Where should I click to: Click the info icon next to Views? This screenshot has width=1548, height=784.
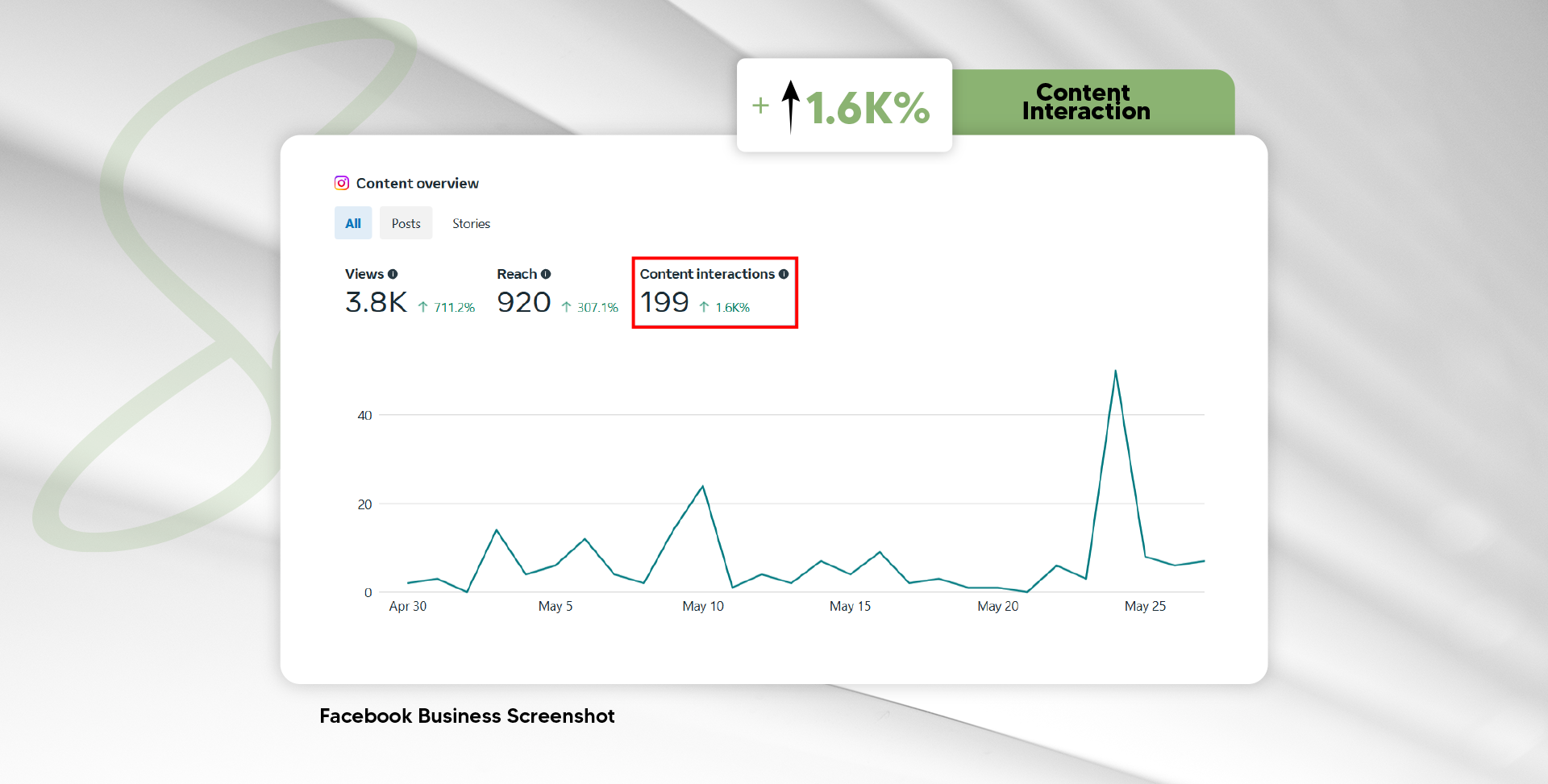coord(393,274)
